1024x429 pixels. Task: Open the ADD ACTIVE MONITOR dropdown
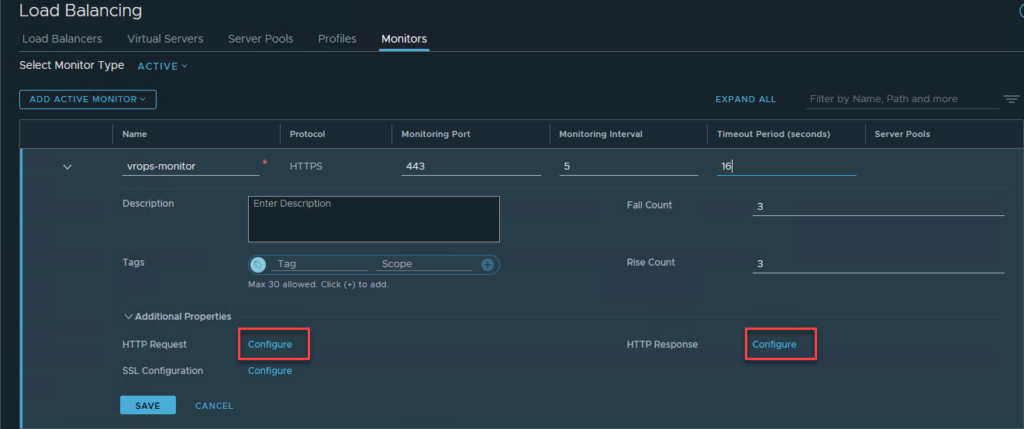pyautogui.click(x=88, y=99)
